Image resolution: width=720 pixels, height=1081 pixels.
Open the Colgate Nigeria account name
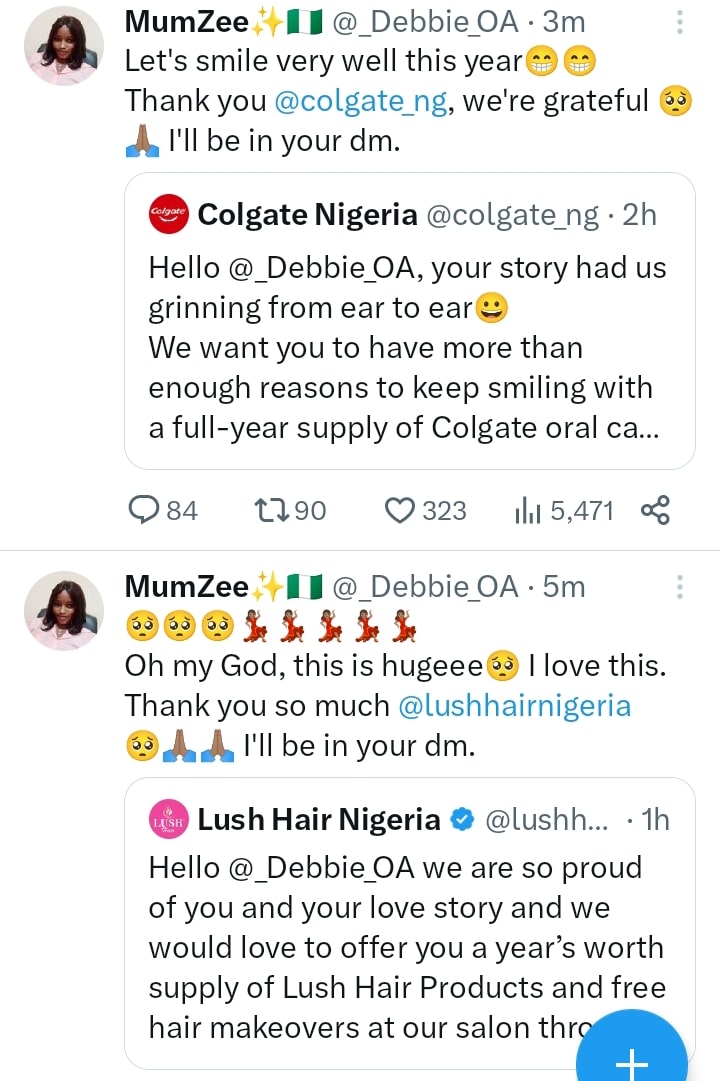point(307,215)
